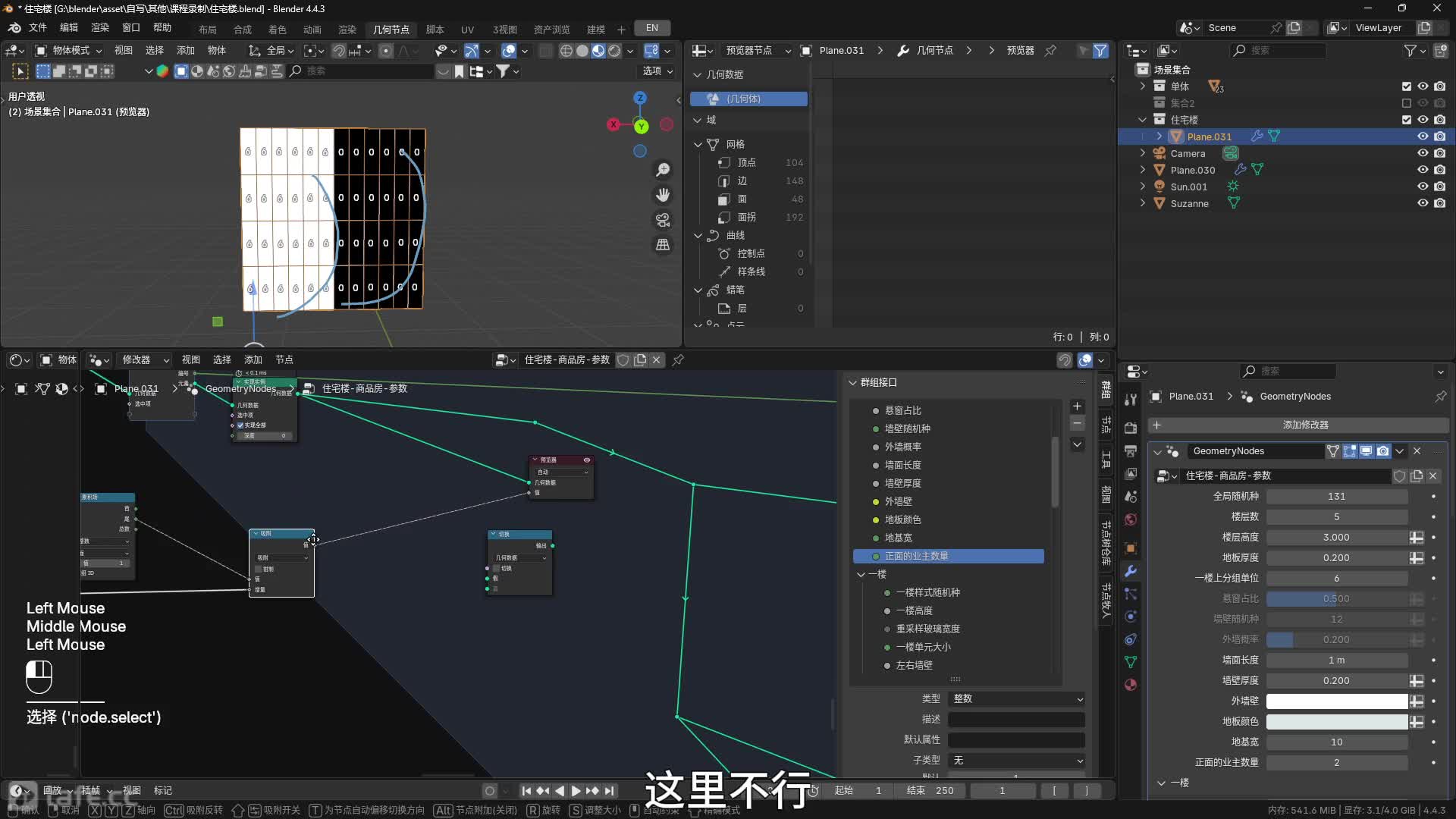Toggle the node editor overlay icon
Viewport: 1456px width, 819px height.
click(1085, 360)
